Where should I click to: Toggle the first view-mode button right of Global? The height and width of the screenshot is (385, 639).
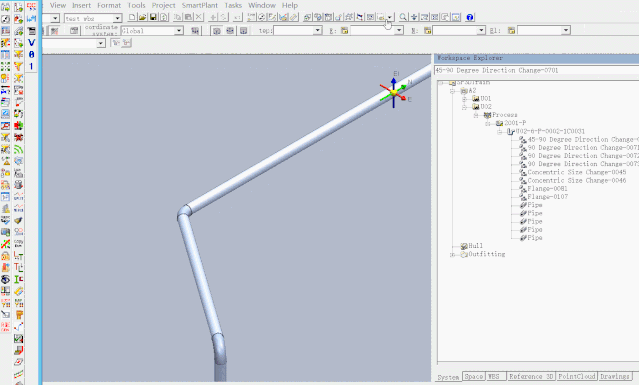tap(217, 31)
